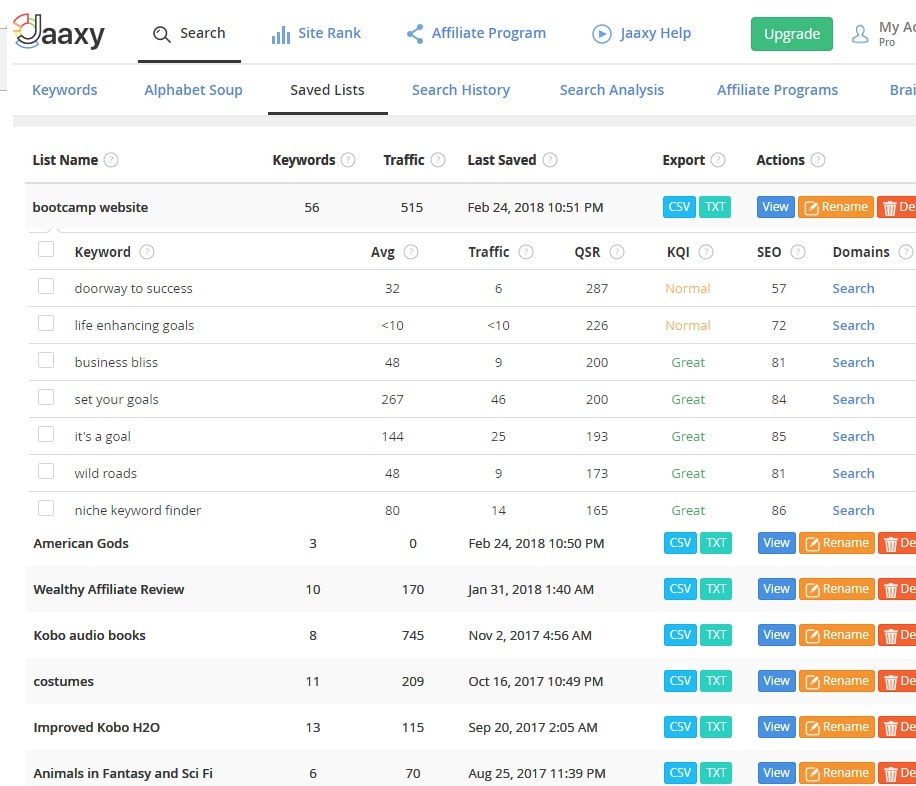Viewport: 916px width, 786px height.
Task: Show help icon next to SEO header
Action: 798,252
